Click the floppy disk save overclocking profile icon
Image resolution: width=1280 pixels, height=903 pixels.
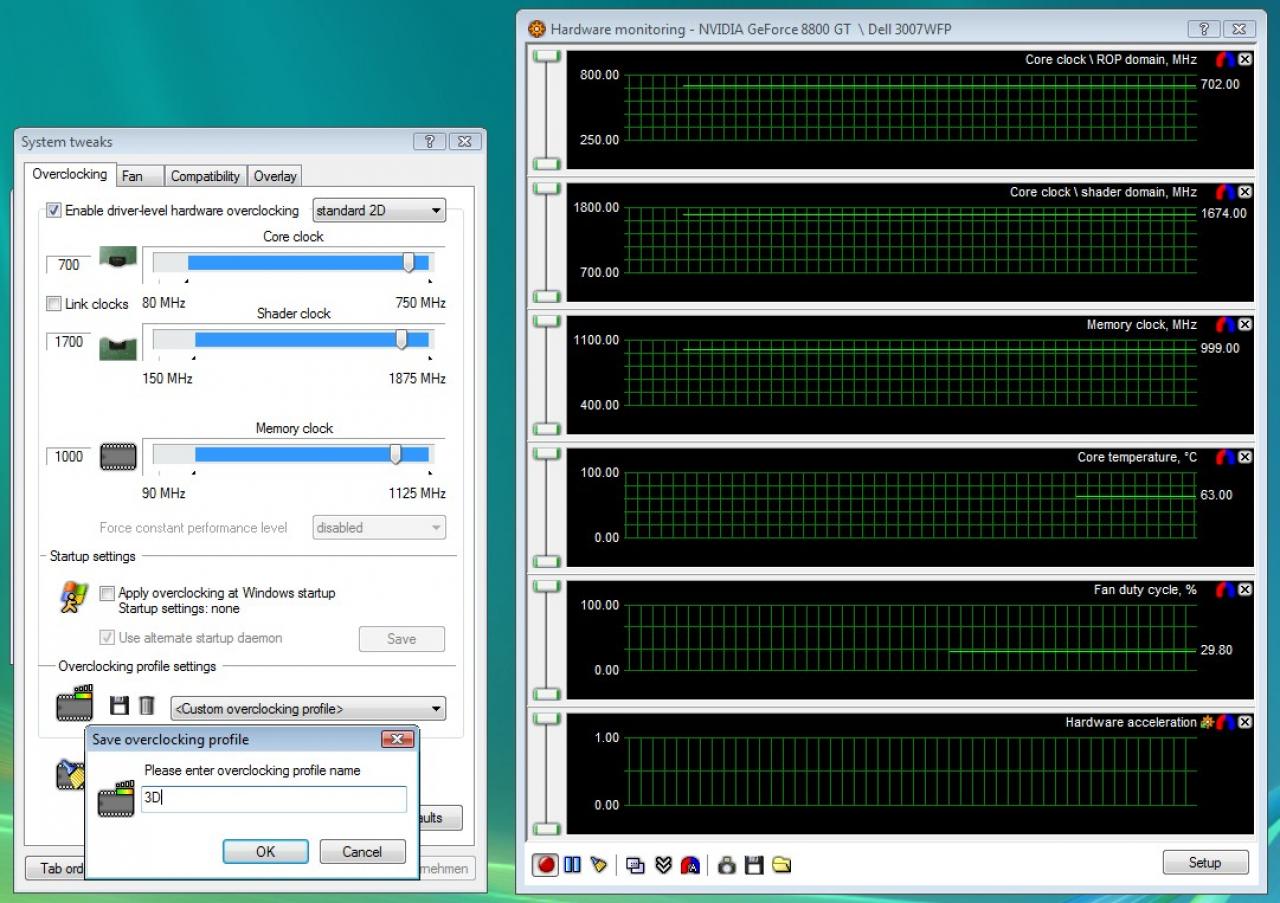pyautogui.click(x=119, y=706)
